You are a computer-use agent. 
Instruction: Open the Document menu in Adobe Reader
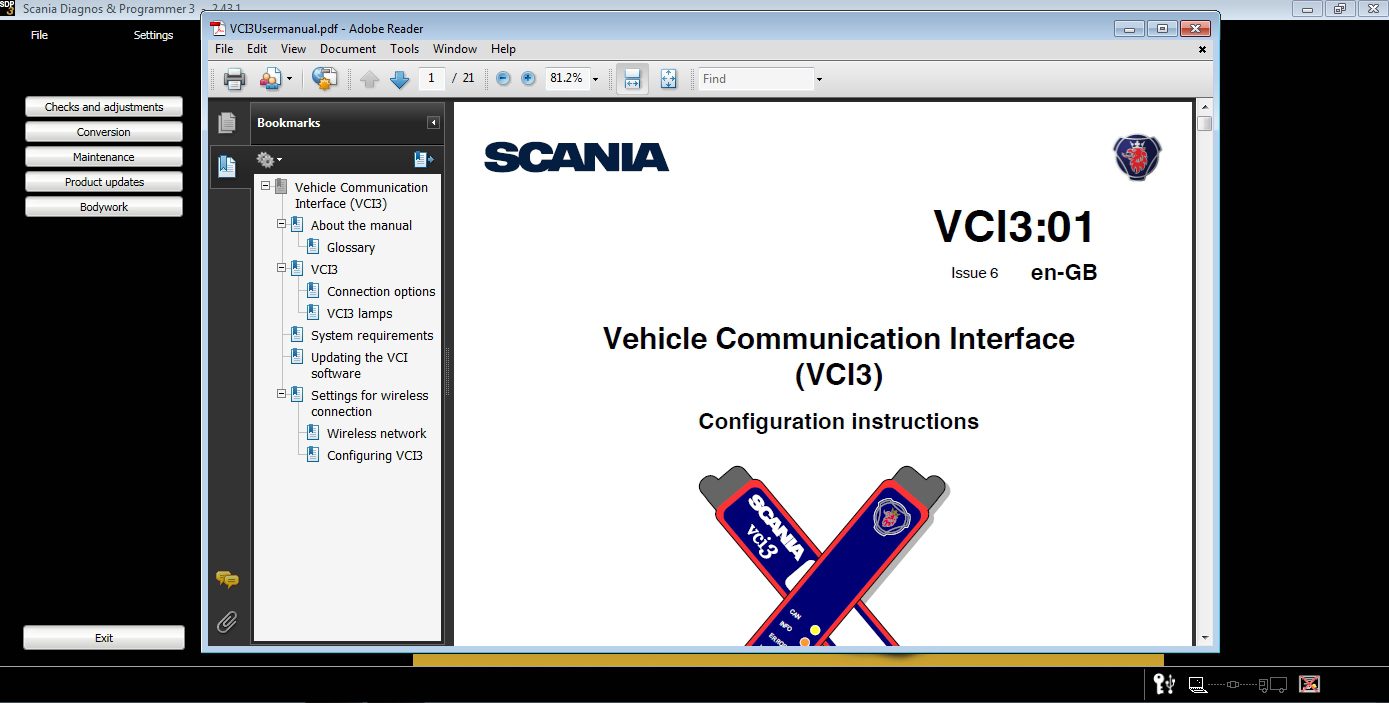pyautogui.click(x=347, y=48)
